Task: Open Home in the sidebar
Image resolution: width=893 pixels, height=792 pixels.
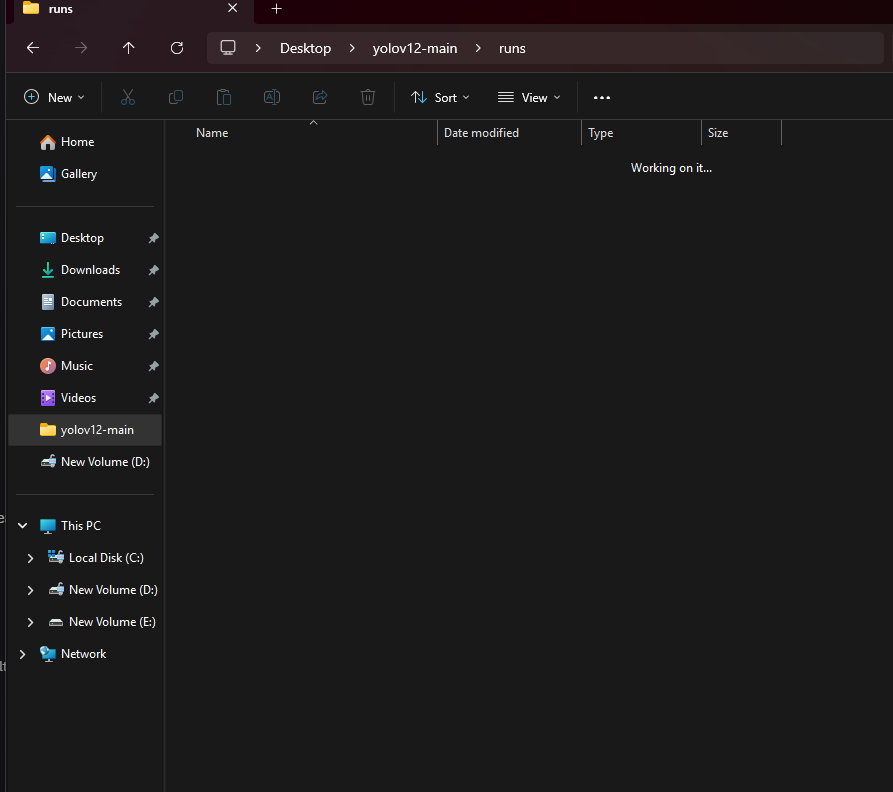Action: [85, 142]
